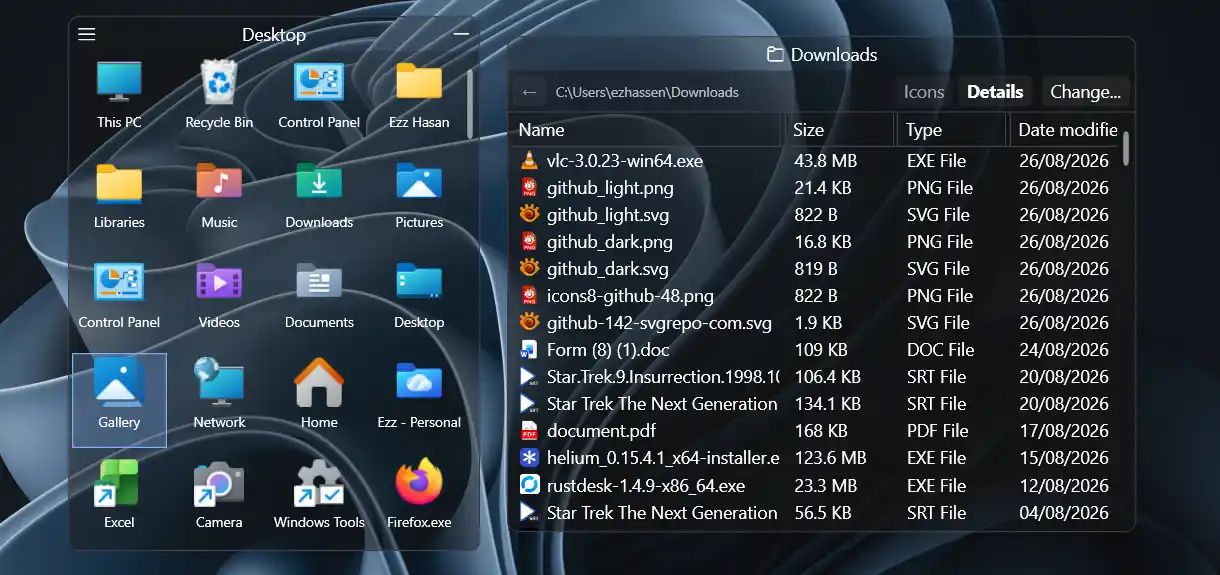Select github_dark.png file name

pos(609,241)
